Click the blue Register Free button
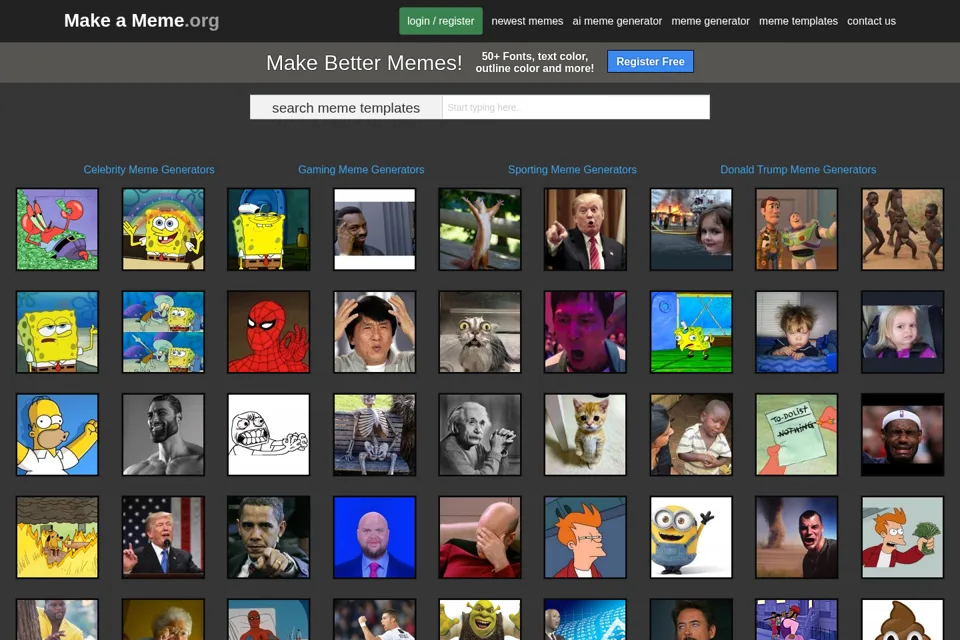This screenshot has width=960, height=640. point(650,61)
